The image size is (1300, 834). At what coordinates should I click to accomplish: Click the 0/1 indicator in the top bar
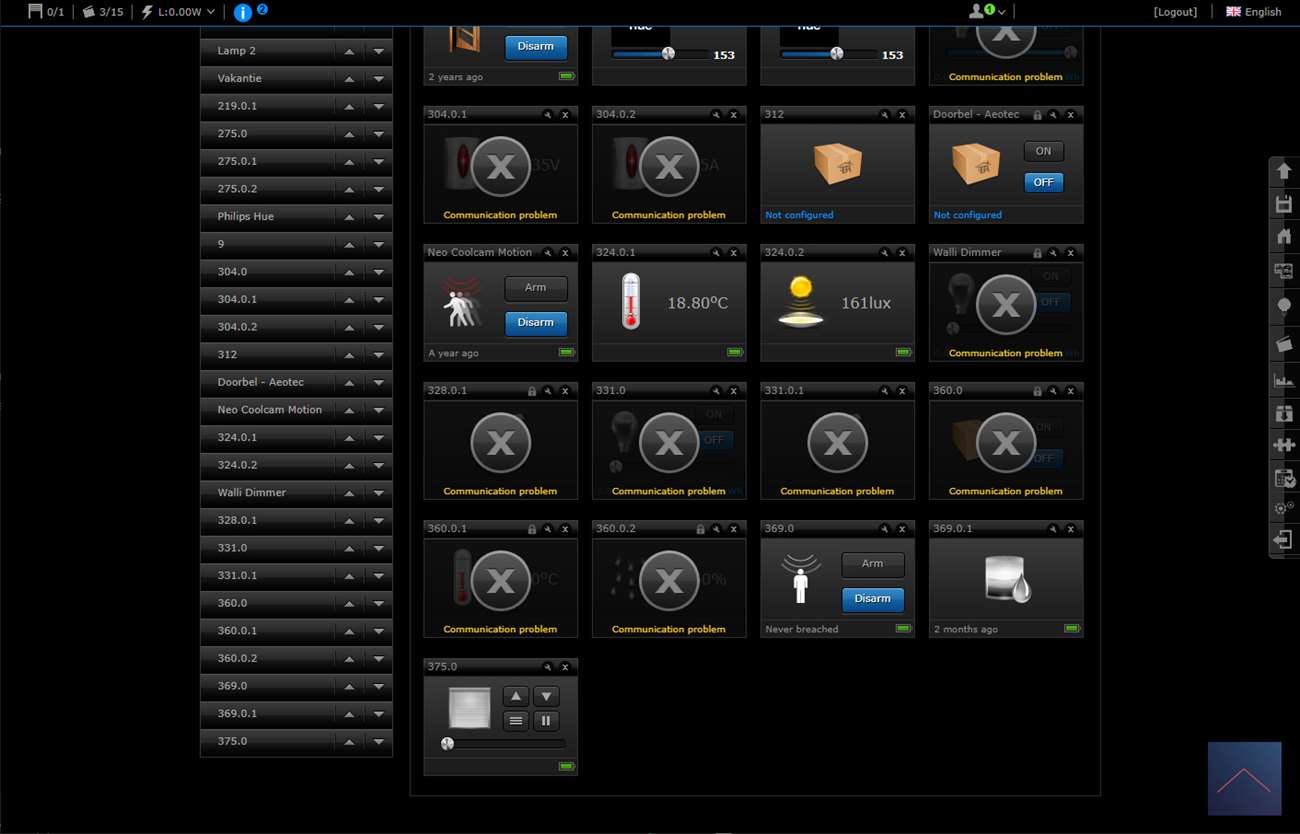pos(46,12)
